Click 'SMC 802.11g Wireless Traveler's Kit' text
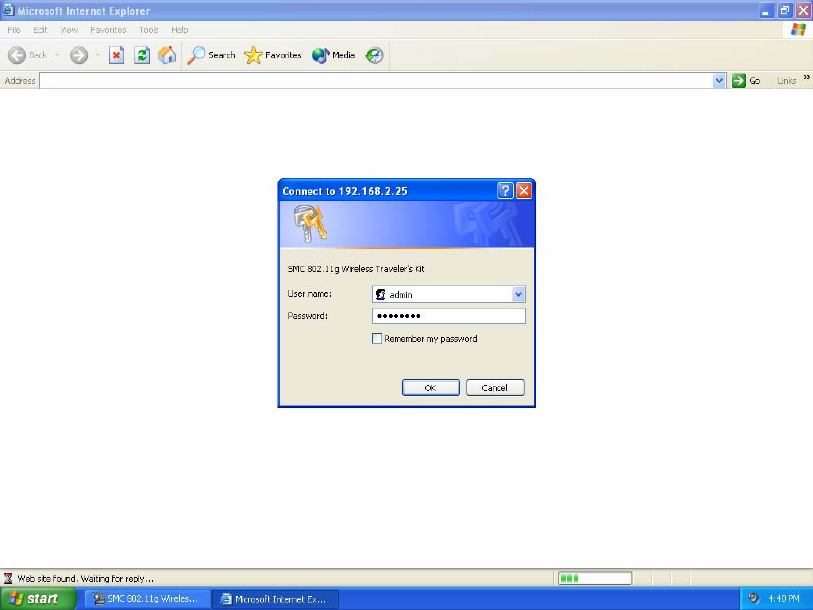Image resolution: width=813 pixels, height=610 pixels. coord(356,269)
